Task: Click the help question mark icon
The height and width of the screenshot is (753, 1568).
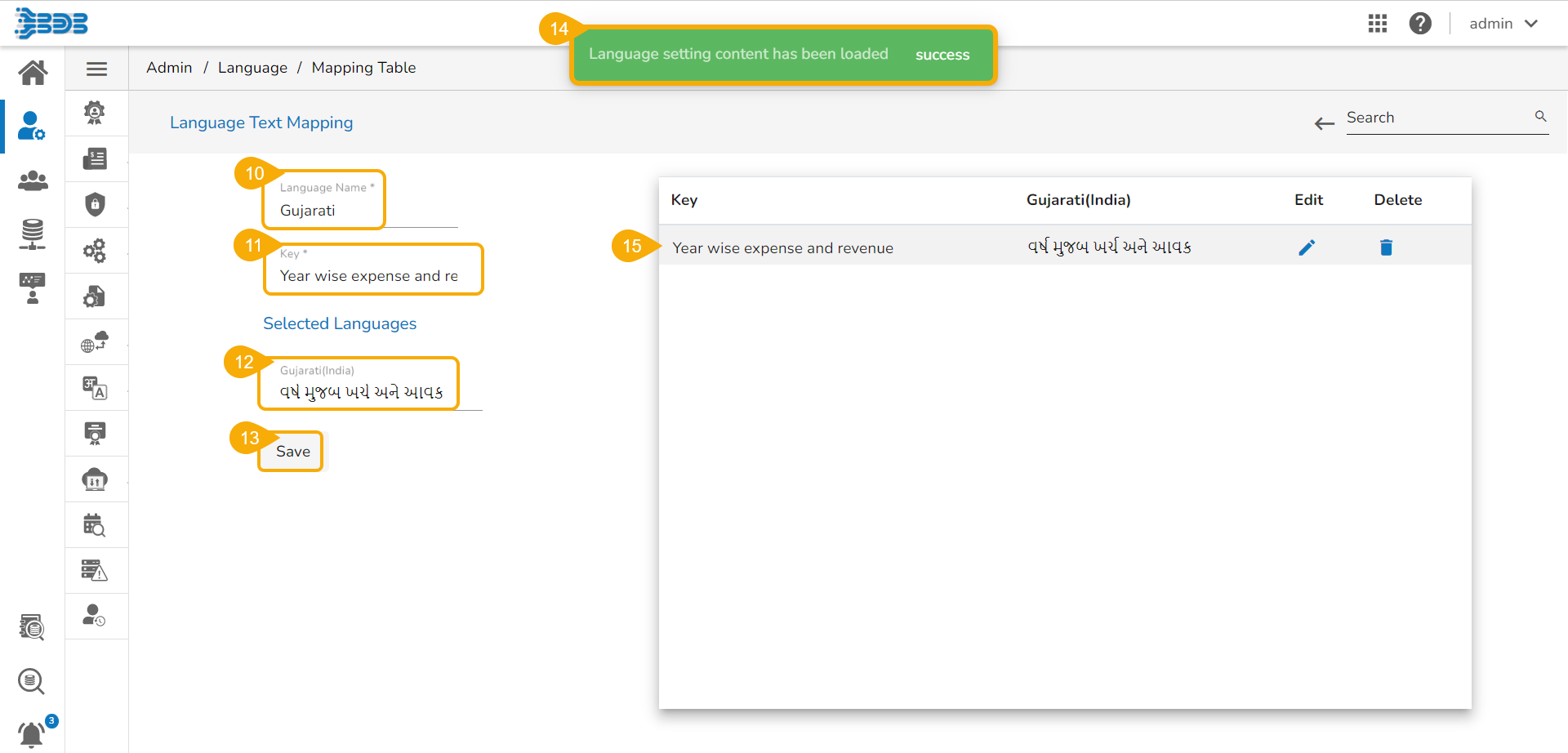Action: 1420,23
